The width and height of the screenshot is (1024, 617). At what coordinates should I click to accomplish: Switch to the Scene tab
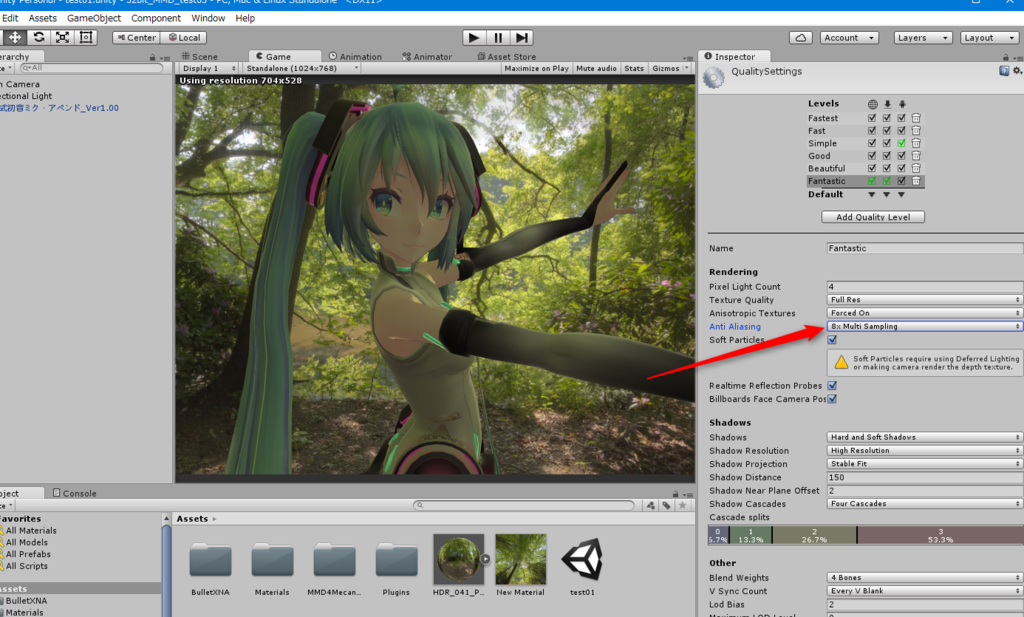[x=200, y=57]
